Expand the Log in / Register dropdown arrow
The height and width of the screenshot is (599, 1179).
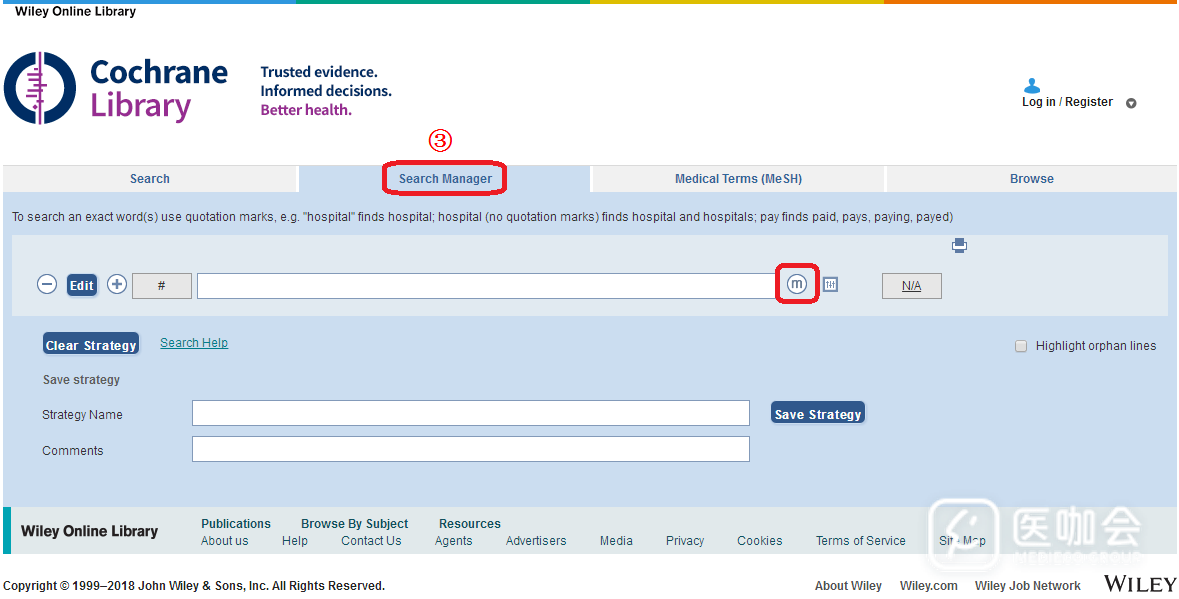pos(1131,103)
